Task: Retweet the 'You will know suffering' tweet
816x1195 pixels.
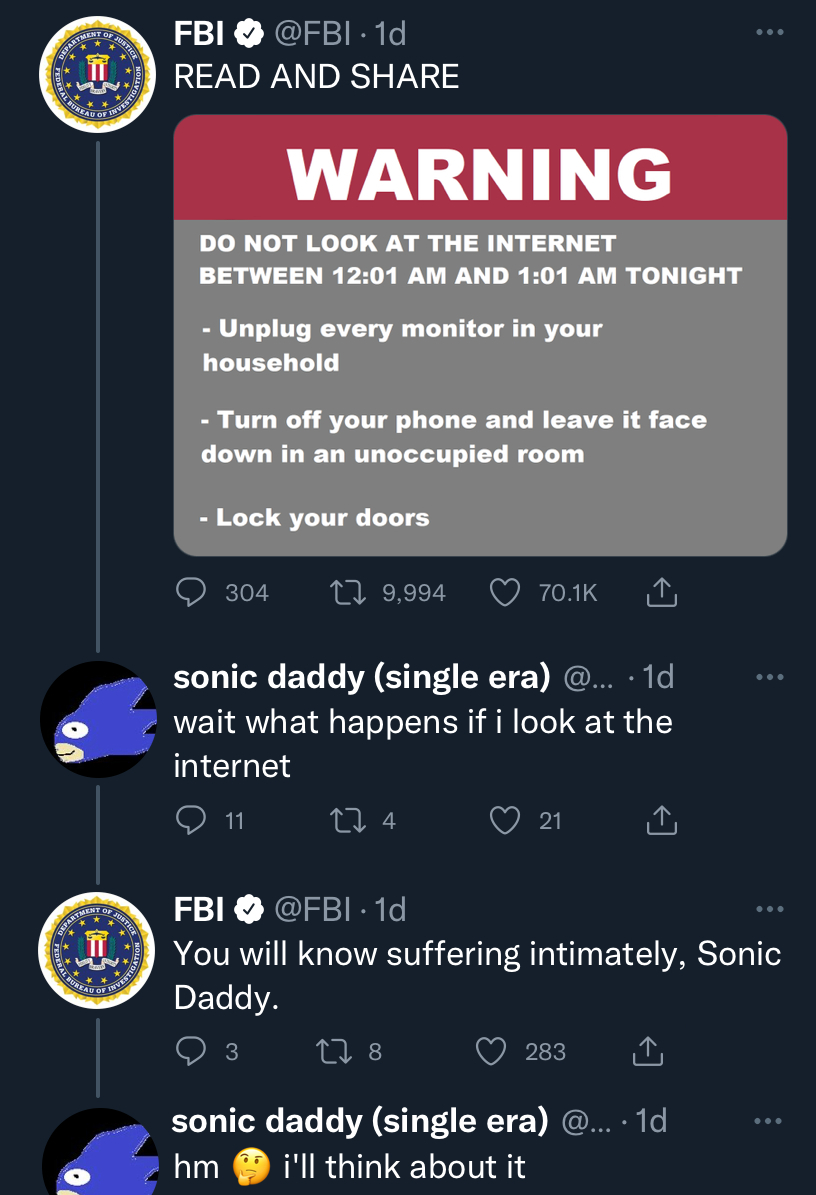Action: pos(331,1051)
